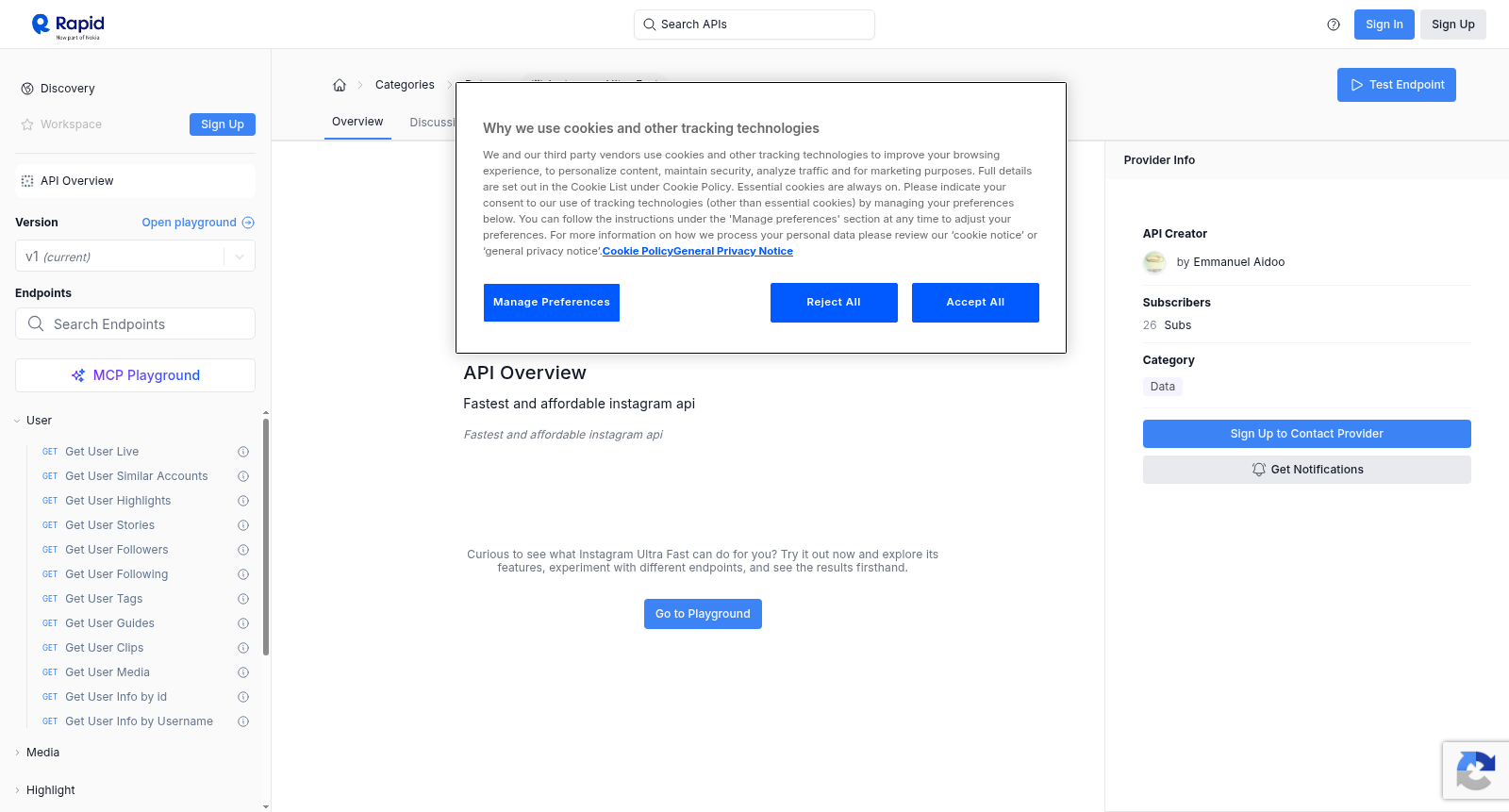The height and width of the screenshot is (812, 1509).
Task: Click the Workspace sidebar item
Action: point(71,124)
